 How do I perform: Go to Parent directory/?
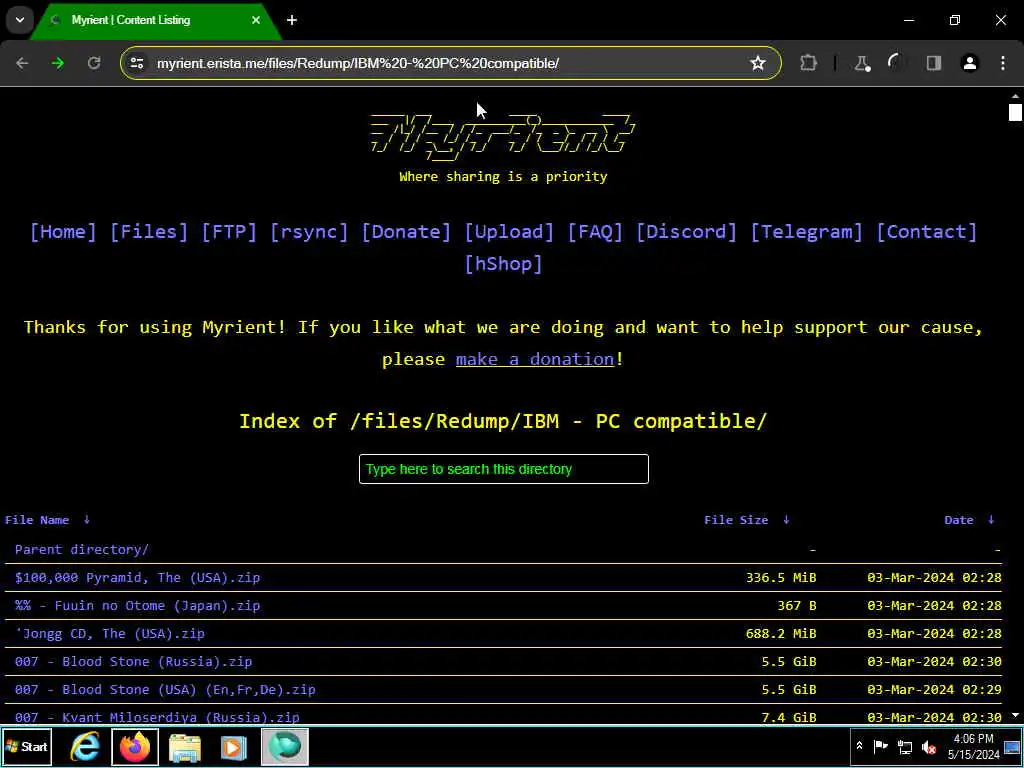[x=82, y=549]
